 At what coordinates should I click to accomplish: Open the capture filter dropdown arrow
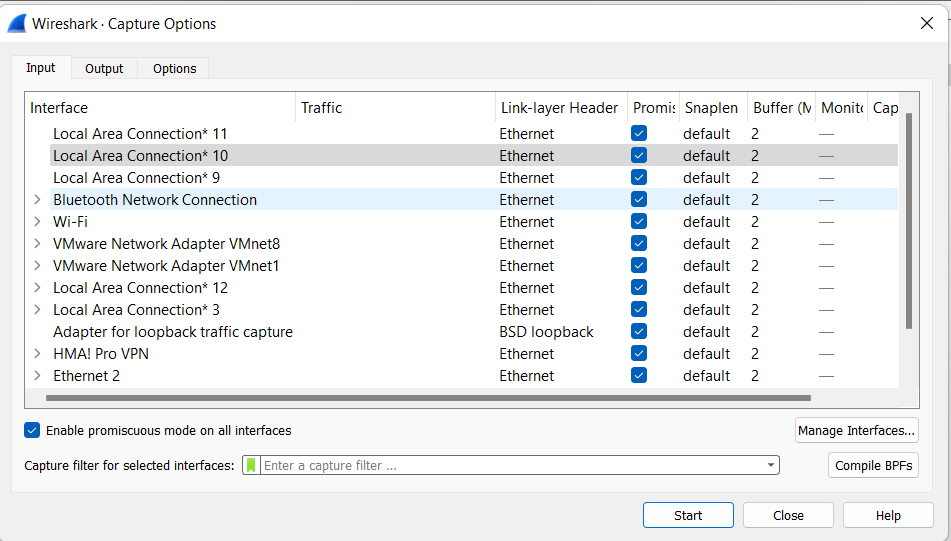pyautogui.click(x=771, y=465)
